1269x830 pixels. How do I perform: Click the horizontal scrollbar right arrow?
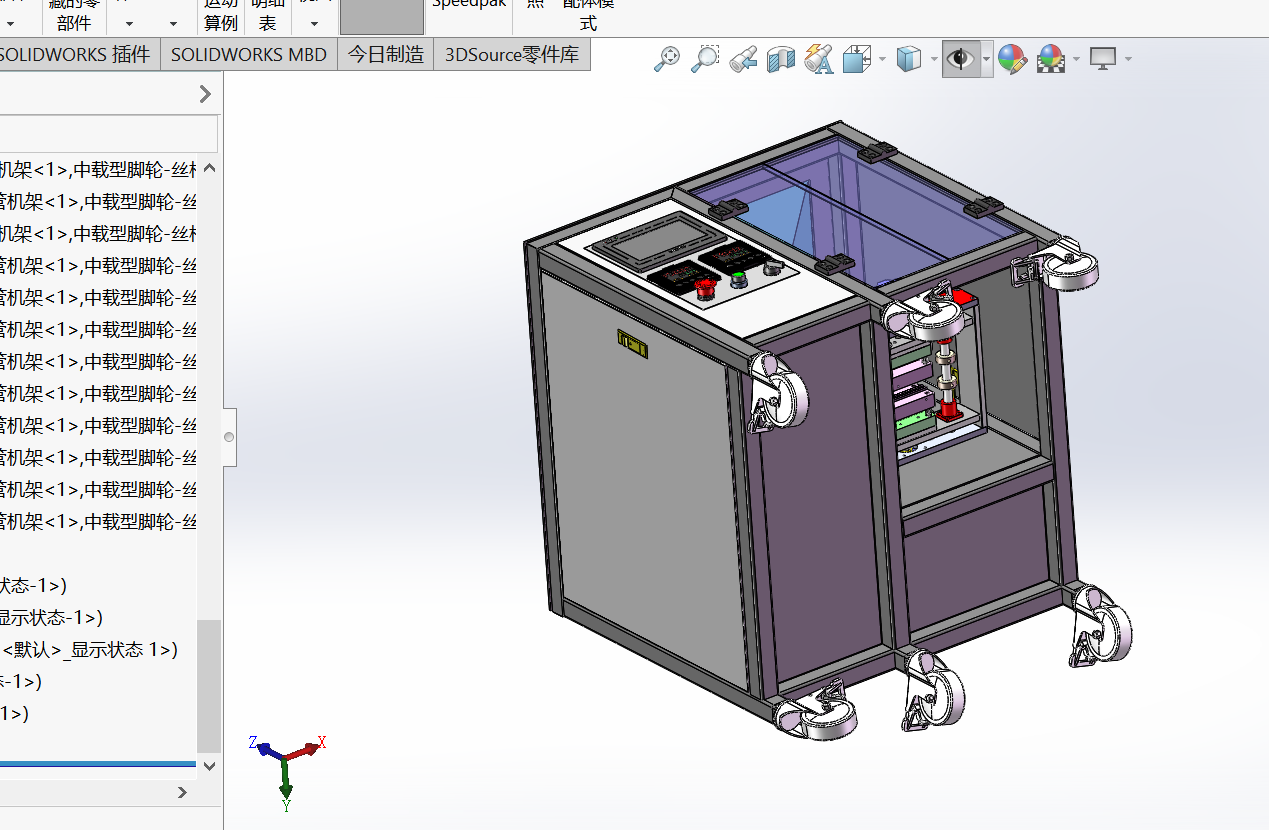tap(182, 792)
